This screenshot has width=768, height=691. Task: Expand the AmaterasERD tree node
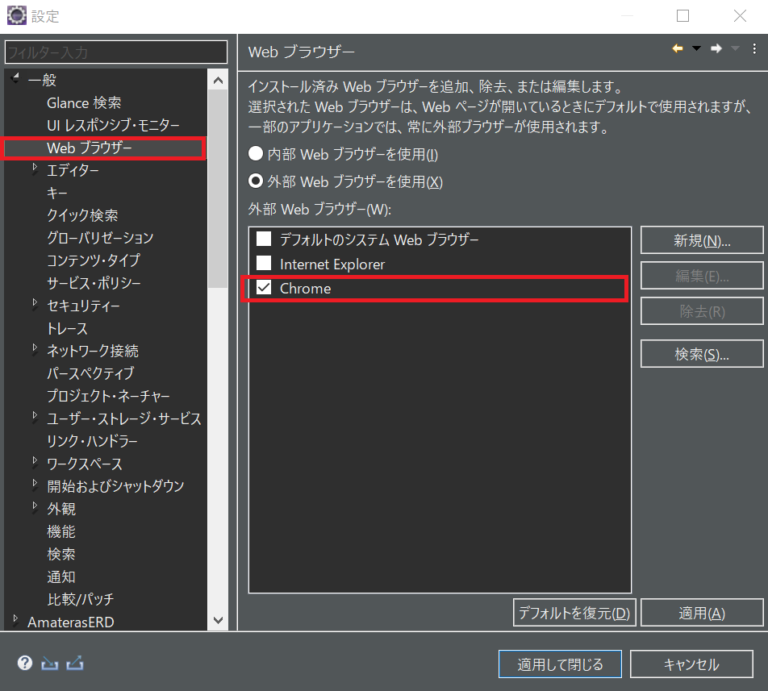pyautogui.click(x=15, y=621)
